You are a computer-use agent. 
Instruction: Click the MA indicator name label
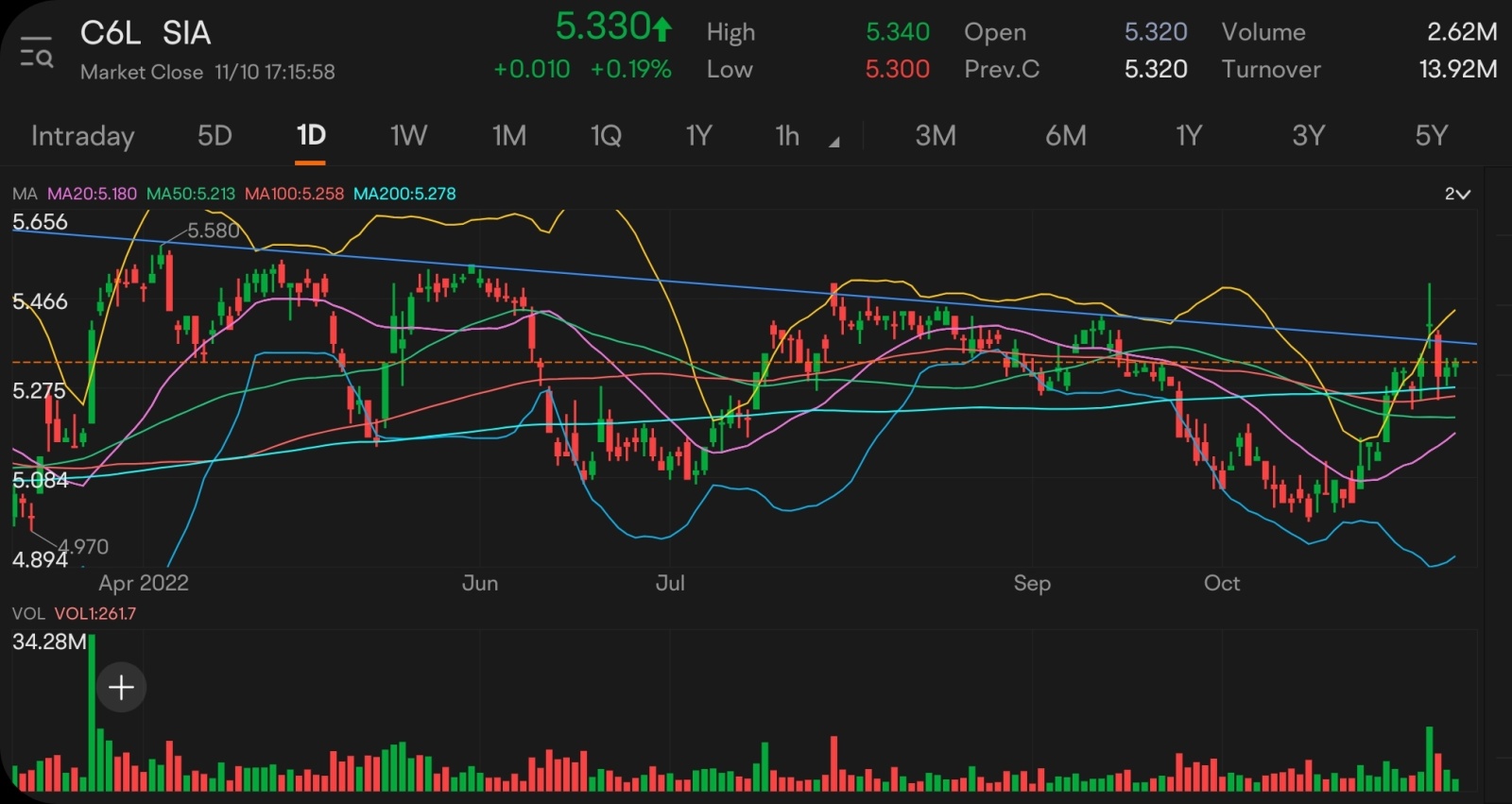pyautogui.click(x=25, y=194)
